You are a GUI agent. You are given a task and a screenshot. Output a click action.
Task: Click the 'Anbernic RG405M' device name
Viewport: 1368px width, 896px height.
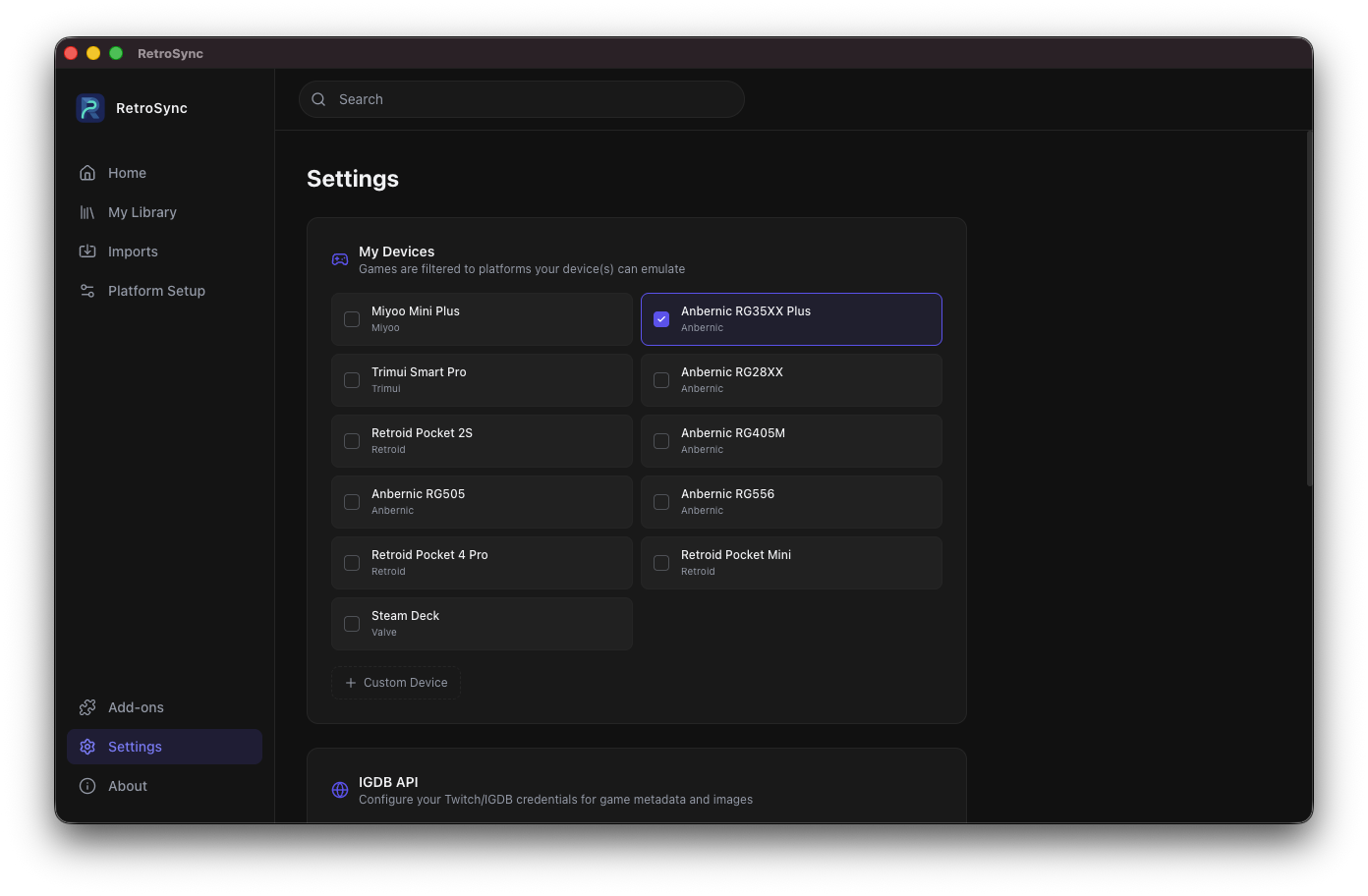coord(733,433)
